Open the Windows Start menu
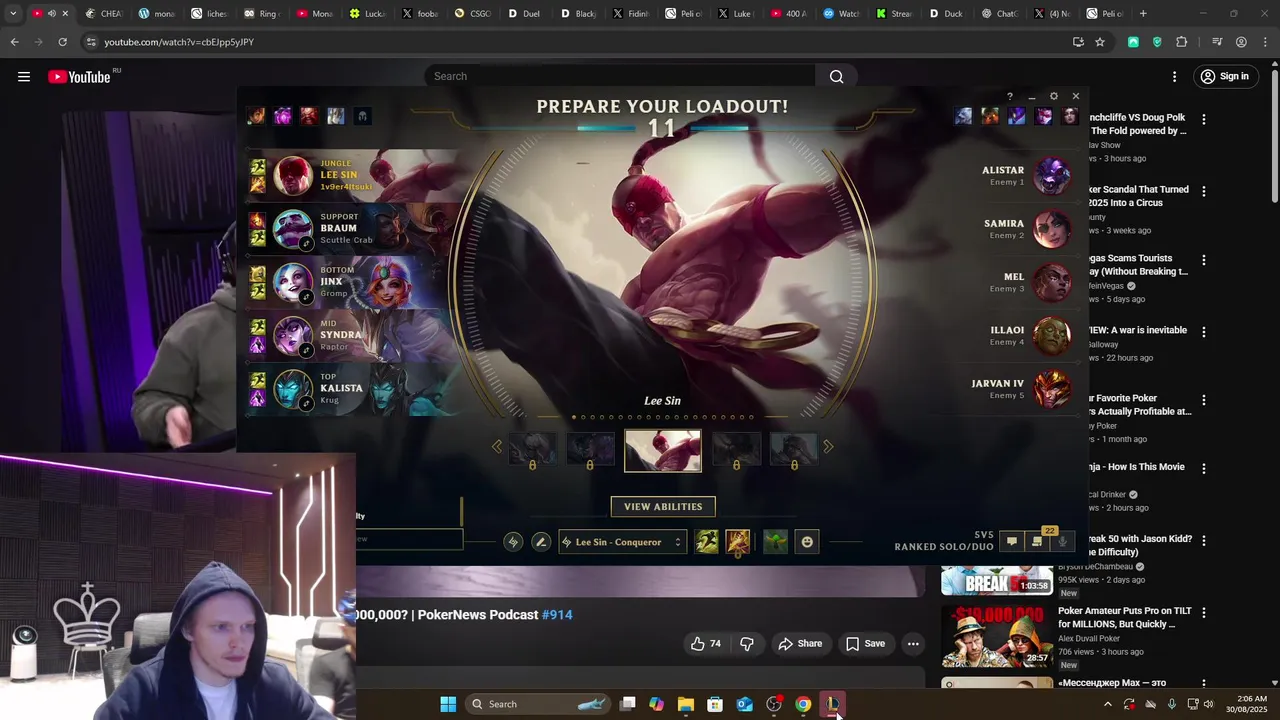 448,704
